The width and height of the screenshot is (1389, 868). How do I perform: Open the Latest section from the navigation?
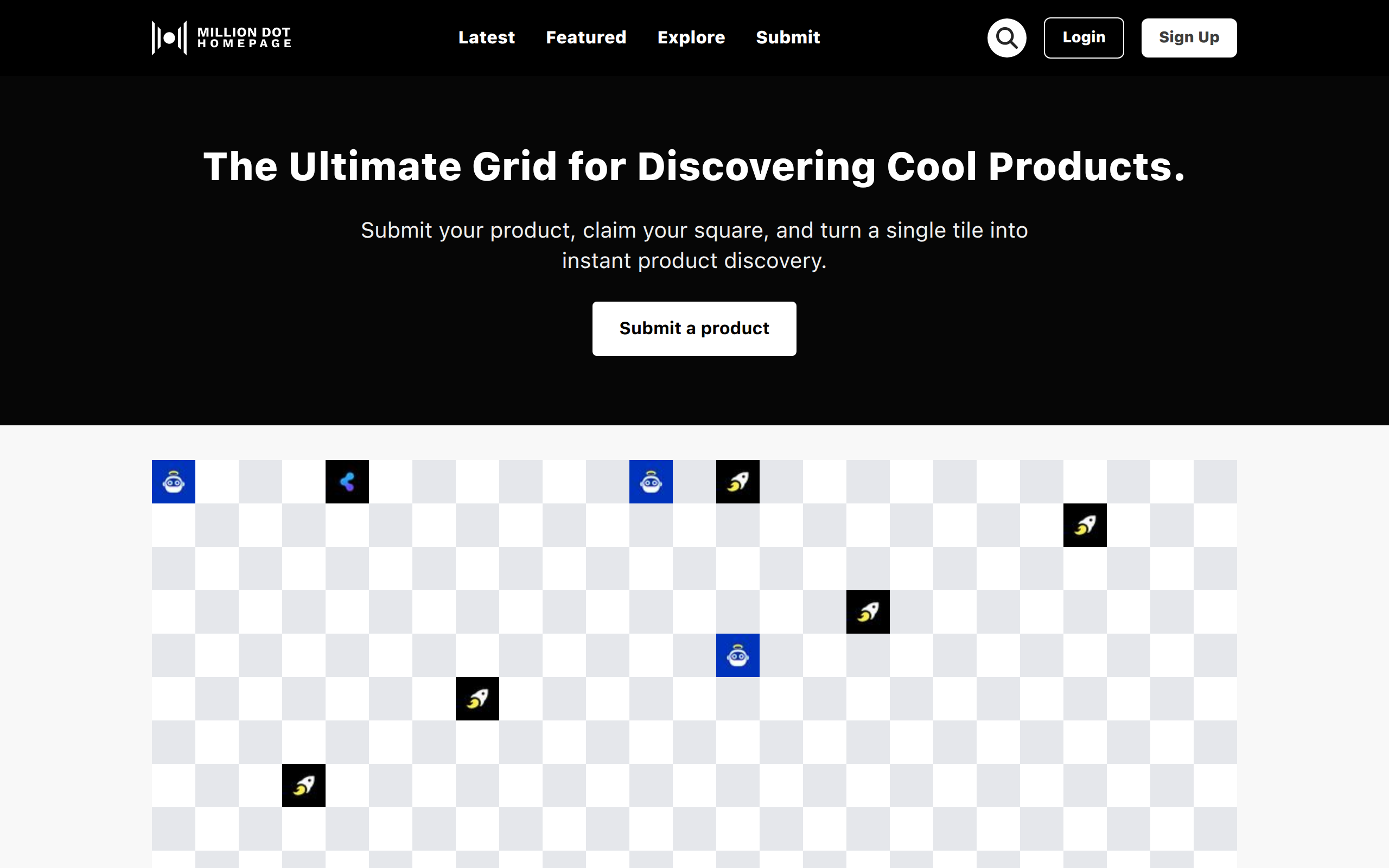pyautogui.click(x=486, y=37)
